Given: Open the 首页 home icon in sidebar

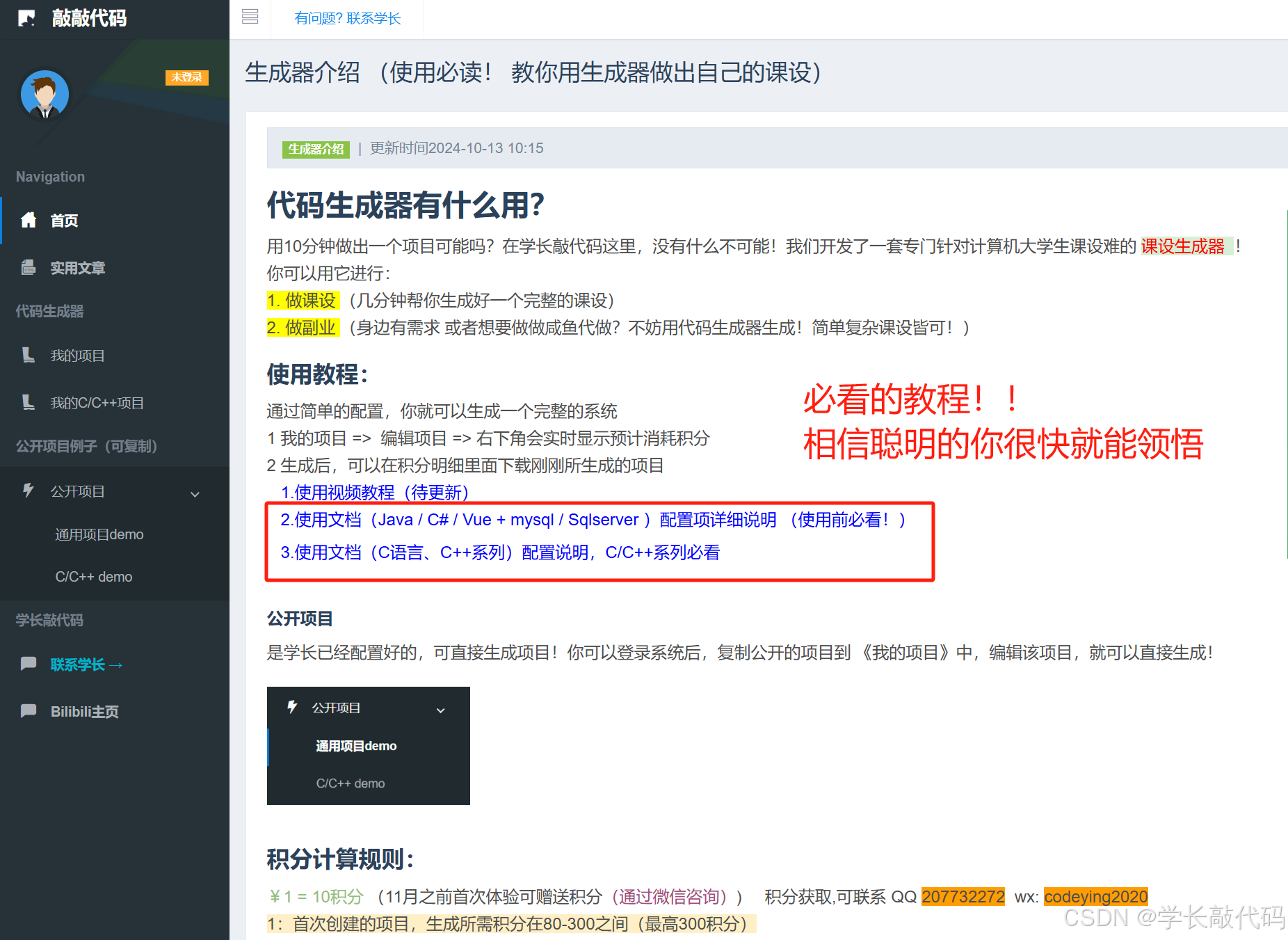Looking at the screenshot, I should click(28, 221).
